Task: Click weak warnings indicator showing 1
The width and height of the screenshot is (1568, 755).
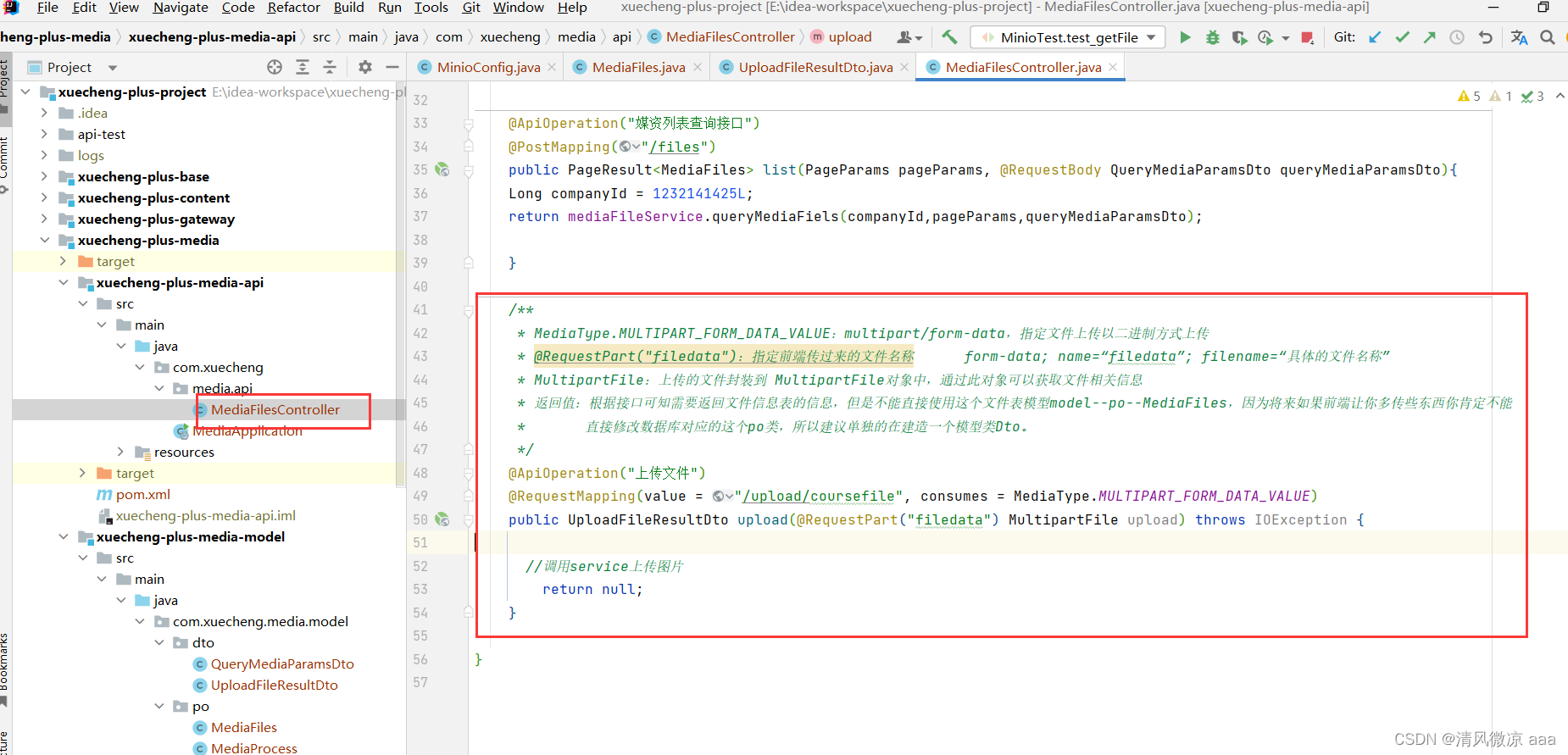Action: tap(1501, 97)
